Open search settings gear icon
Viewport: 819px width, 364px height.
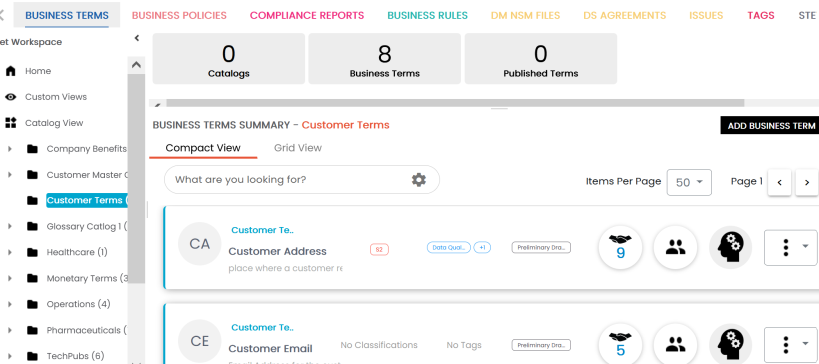[x=418, y=180]
